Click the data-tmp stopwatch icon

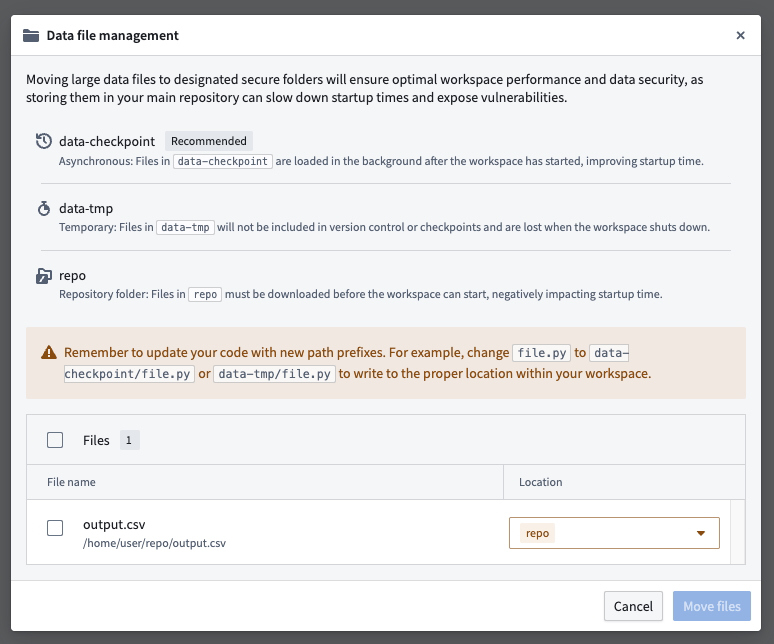coord(44,209)
